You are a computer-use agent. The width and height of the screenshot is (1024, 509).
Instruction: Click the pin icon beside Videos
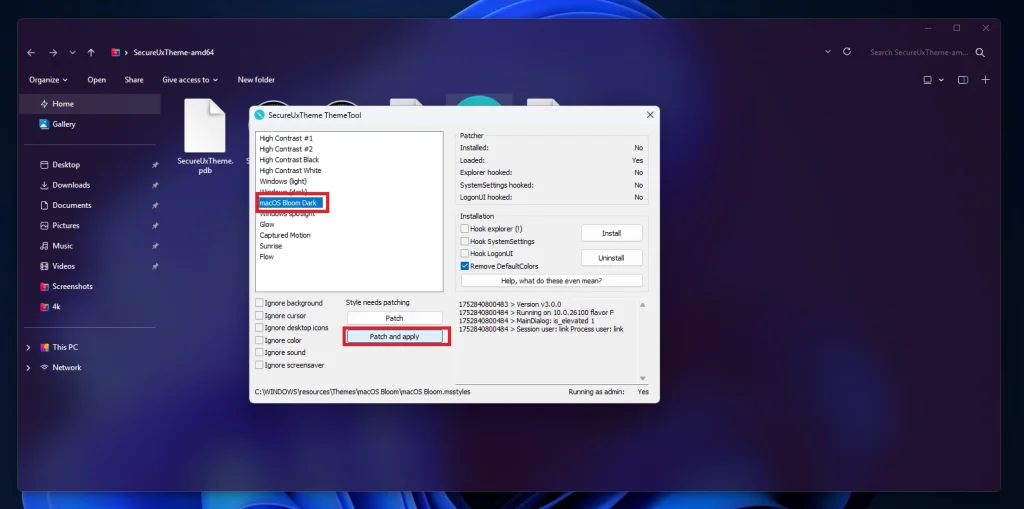[155, 267]
